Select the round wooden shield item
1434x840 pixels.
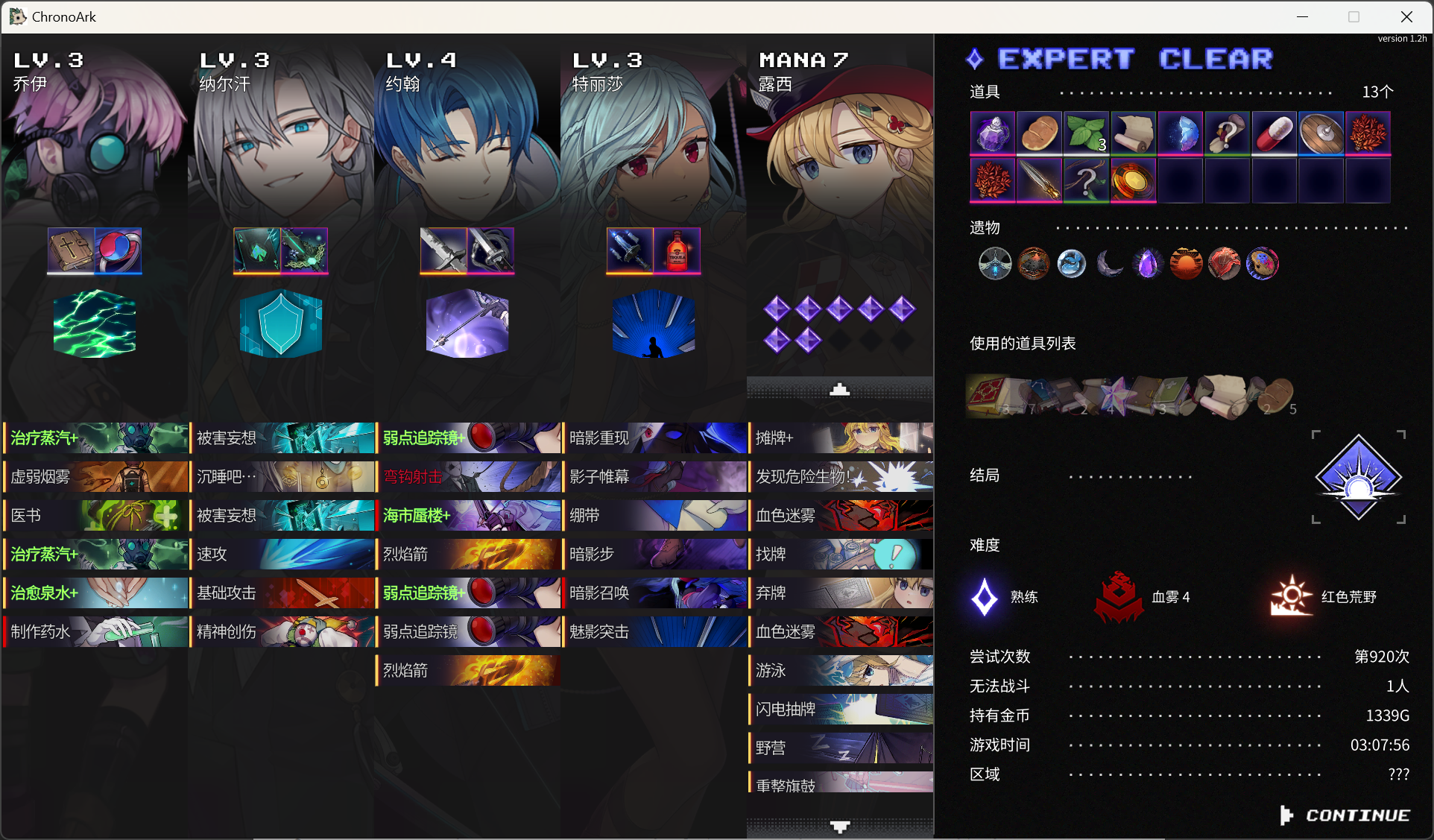coord(1321,133)
